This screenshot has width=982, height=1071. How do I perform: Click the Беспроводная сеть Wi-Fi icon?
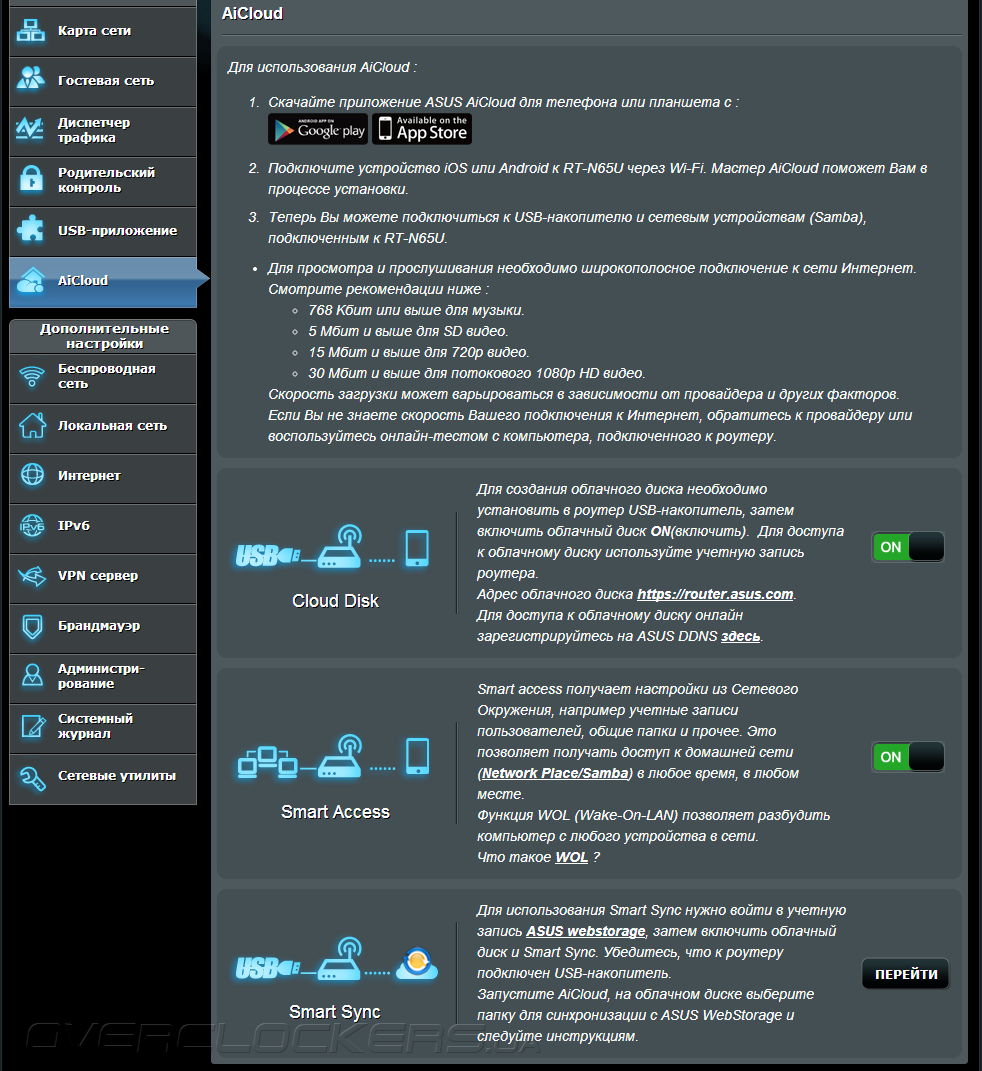pos(32,376)
